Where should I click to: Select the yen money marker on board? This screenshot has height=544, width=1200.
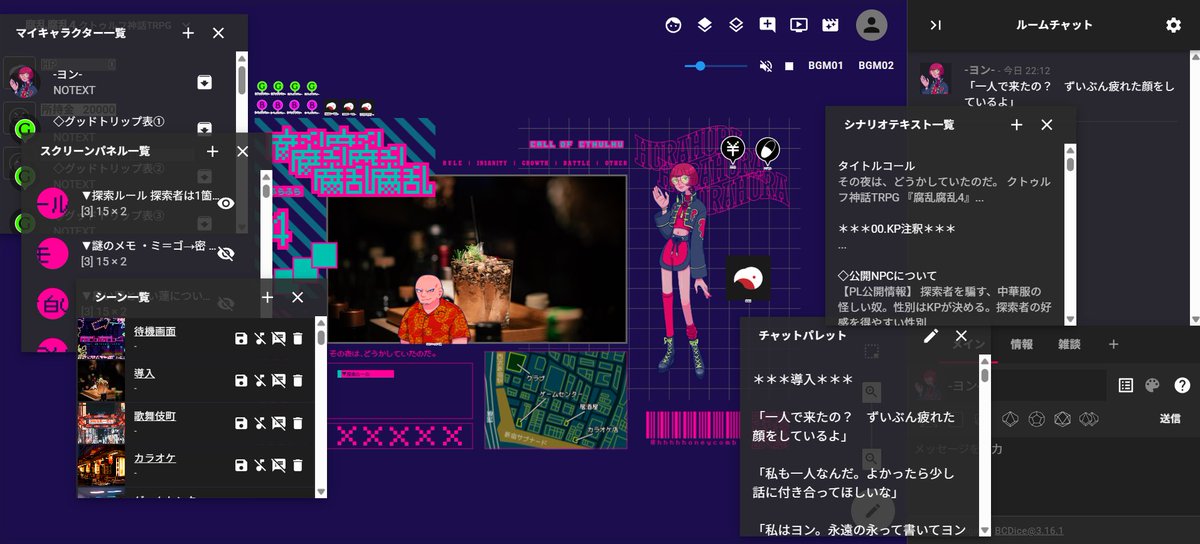(x=733, y=150)
